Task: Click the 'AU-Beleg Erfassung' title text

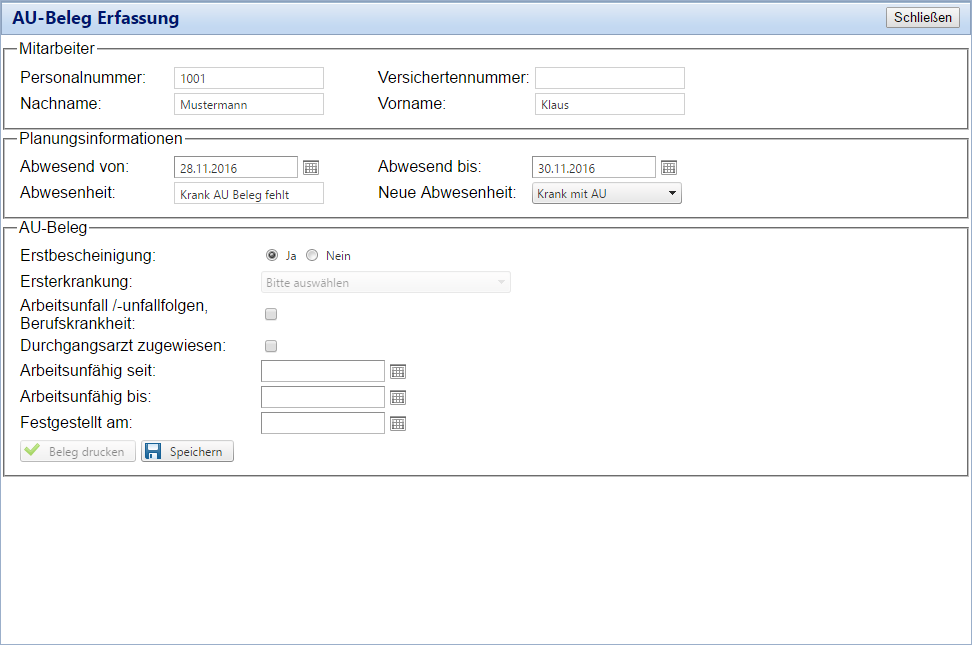Action: pos(95,18)
